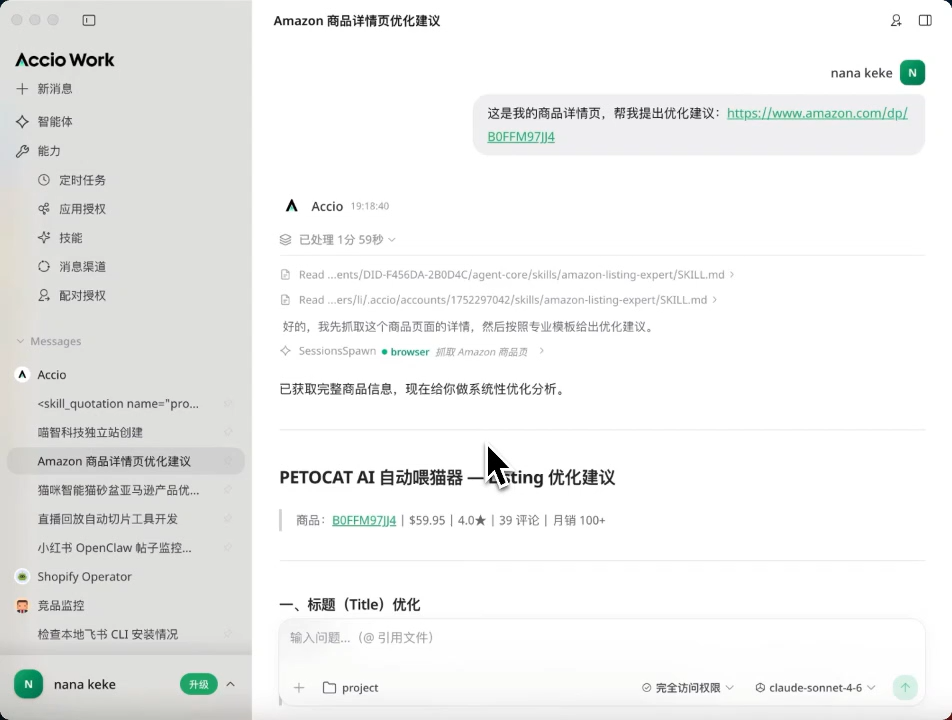Viewport: 952px width, 720px height.
Task: Select the Accio agent in Messages
Action: [52, 375]
